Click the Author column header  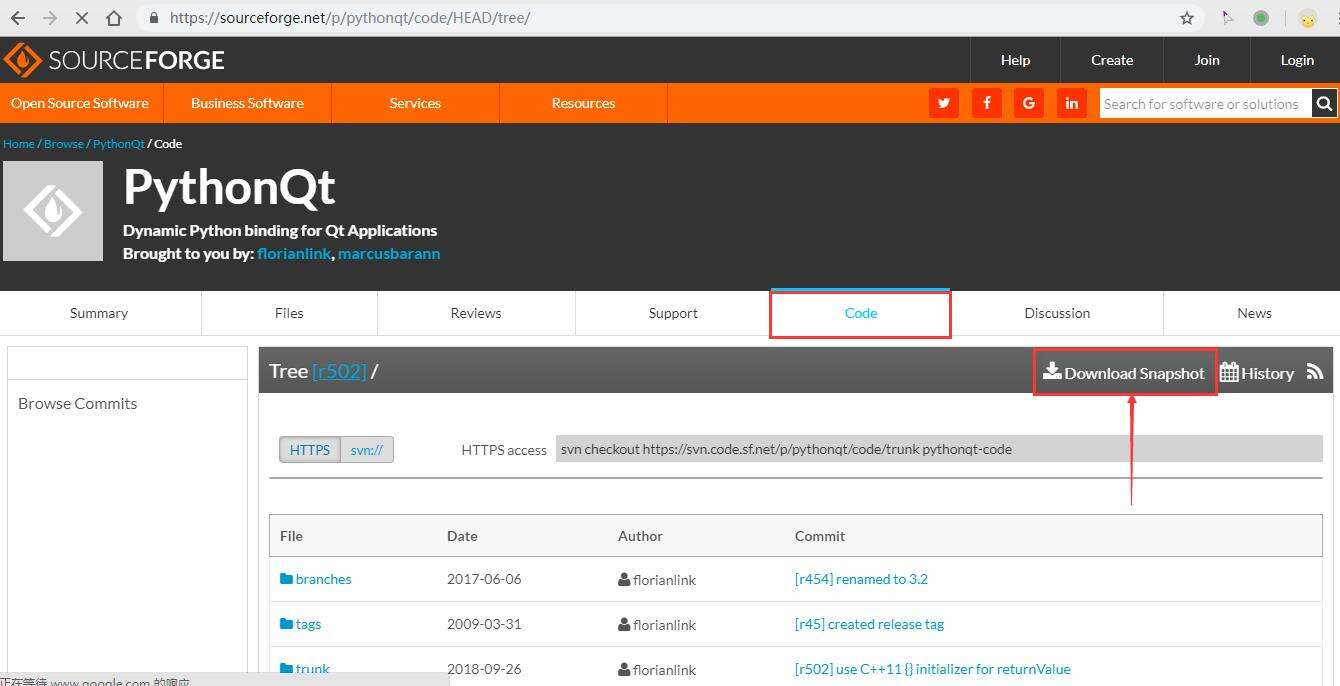click(640, 536)
